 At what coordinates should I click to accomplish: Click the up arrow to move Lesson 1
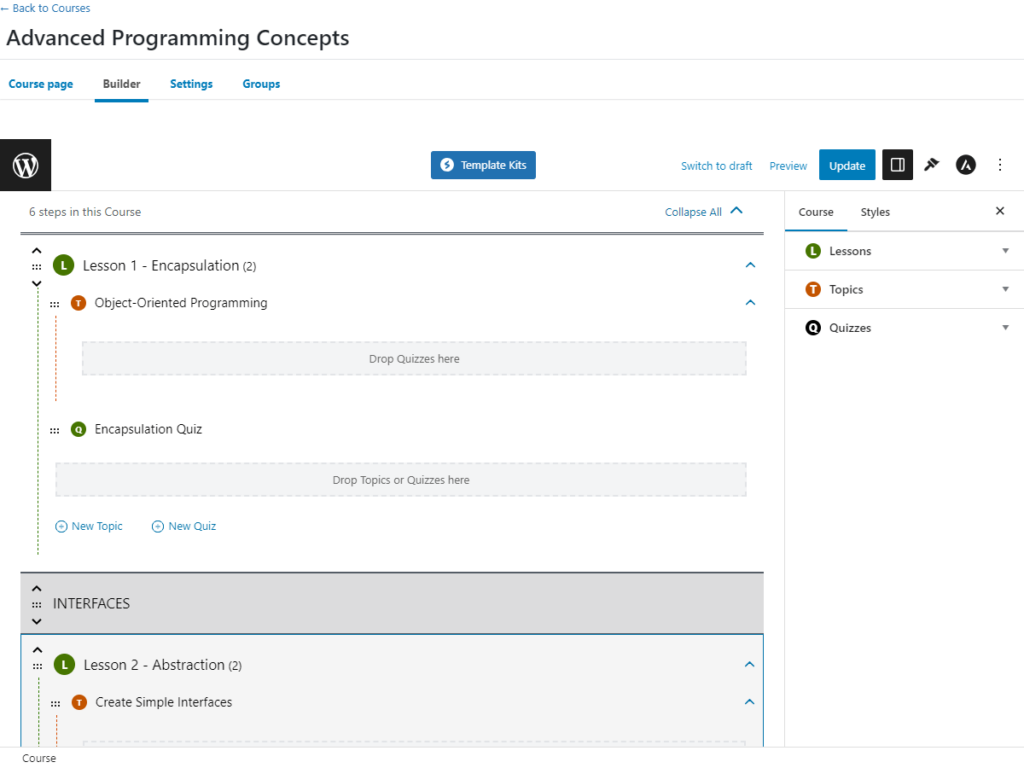(37, 250)
